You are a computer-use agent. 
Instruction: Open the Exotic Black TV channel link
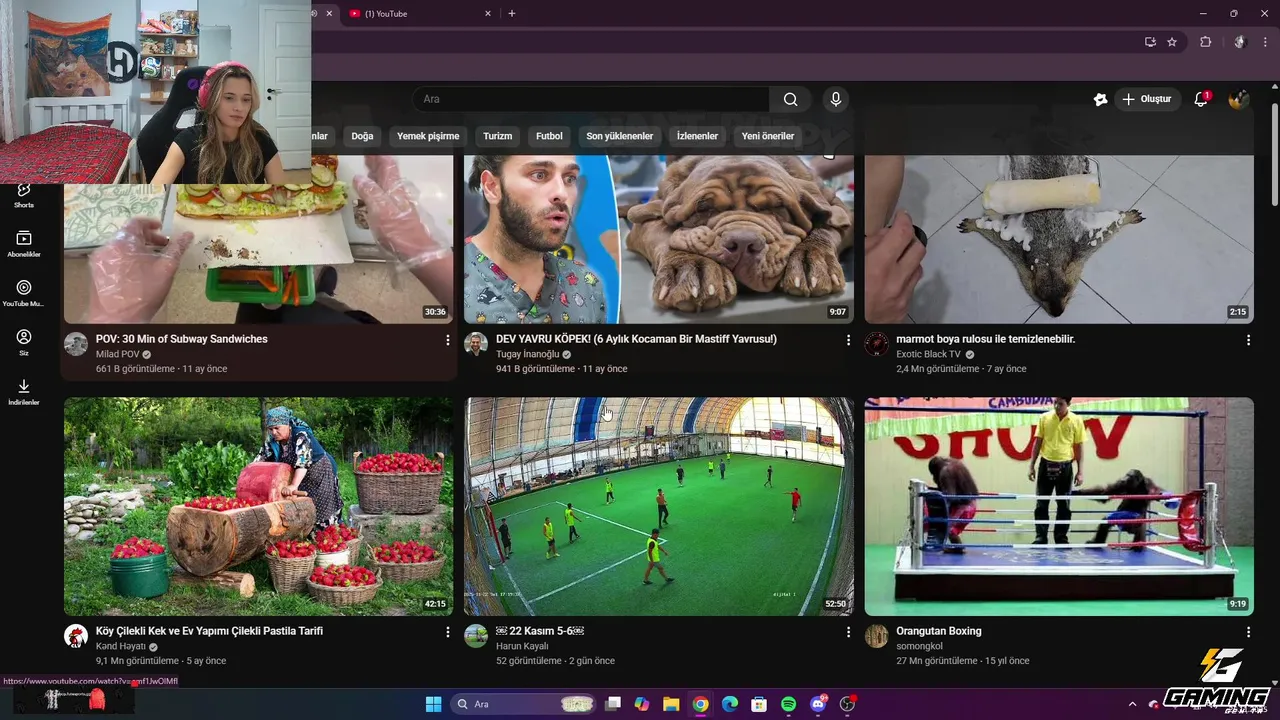tap(928, 354)
